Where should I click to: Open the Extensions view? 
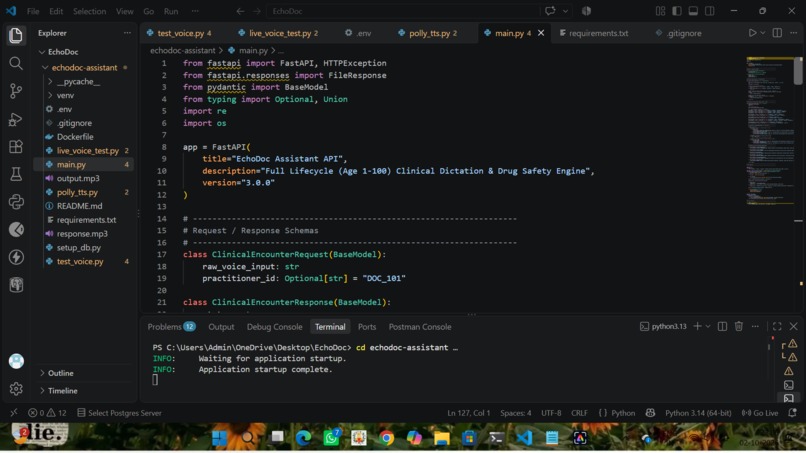coord(16,147)
